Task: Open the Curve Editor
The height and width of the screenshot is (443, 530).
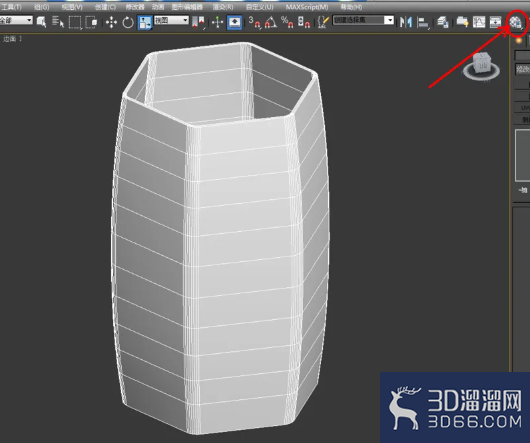Action: click(479, 22)
